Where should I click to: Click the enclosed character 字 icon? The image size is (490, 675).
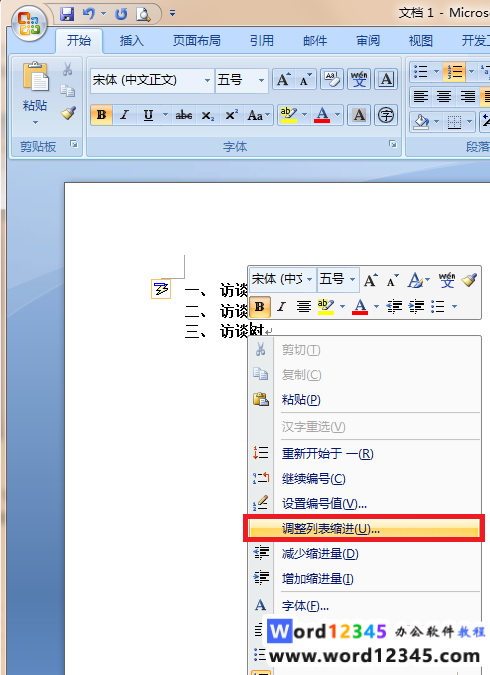[x=385, y=115]
